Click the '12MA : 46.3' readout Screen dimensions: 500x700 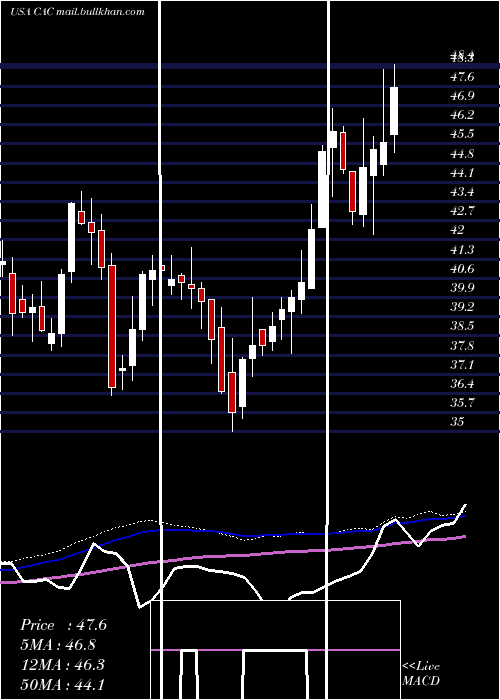coord(62,664)
